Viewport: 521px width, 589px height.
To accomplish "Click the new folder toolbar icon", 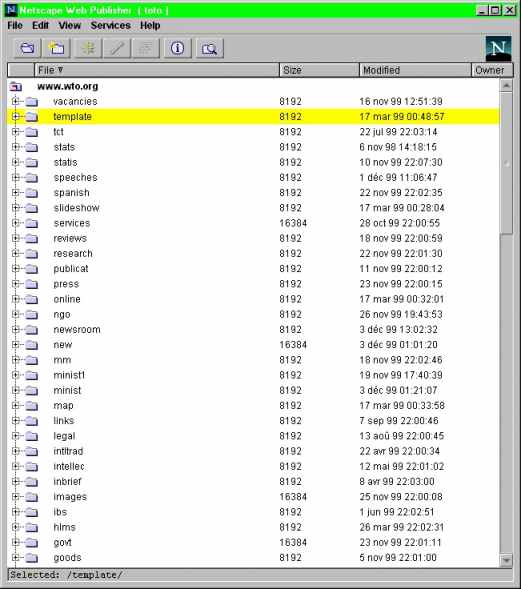I will (x=56, y=48).
